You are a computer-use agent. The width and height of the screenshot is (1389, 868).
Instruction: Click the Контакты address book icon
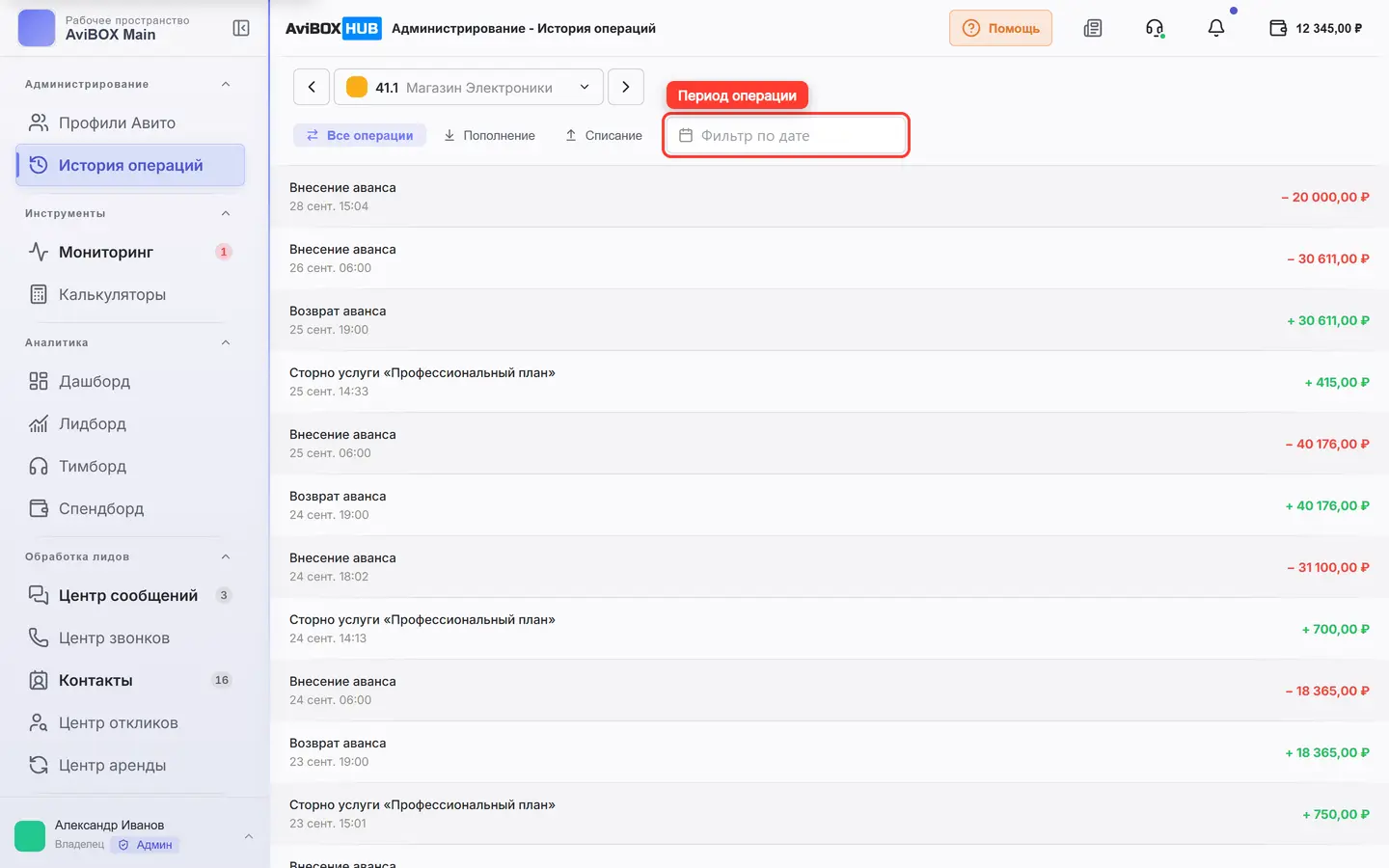[x=39, y=680]
